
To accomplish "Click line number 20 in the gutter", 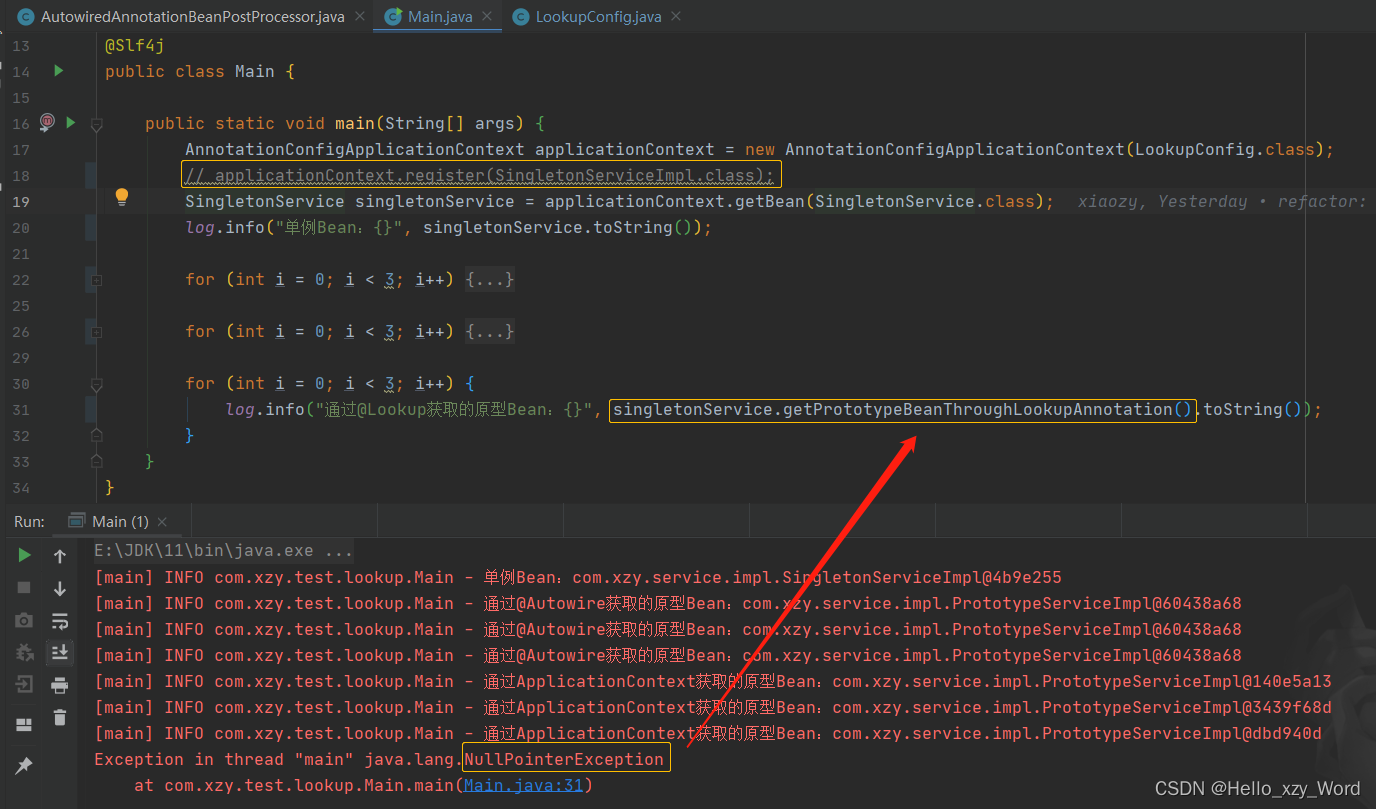I will 21,228.
